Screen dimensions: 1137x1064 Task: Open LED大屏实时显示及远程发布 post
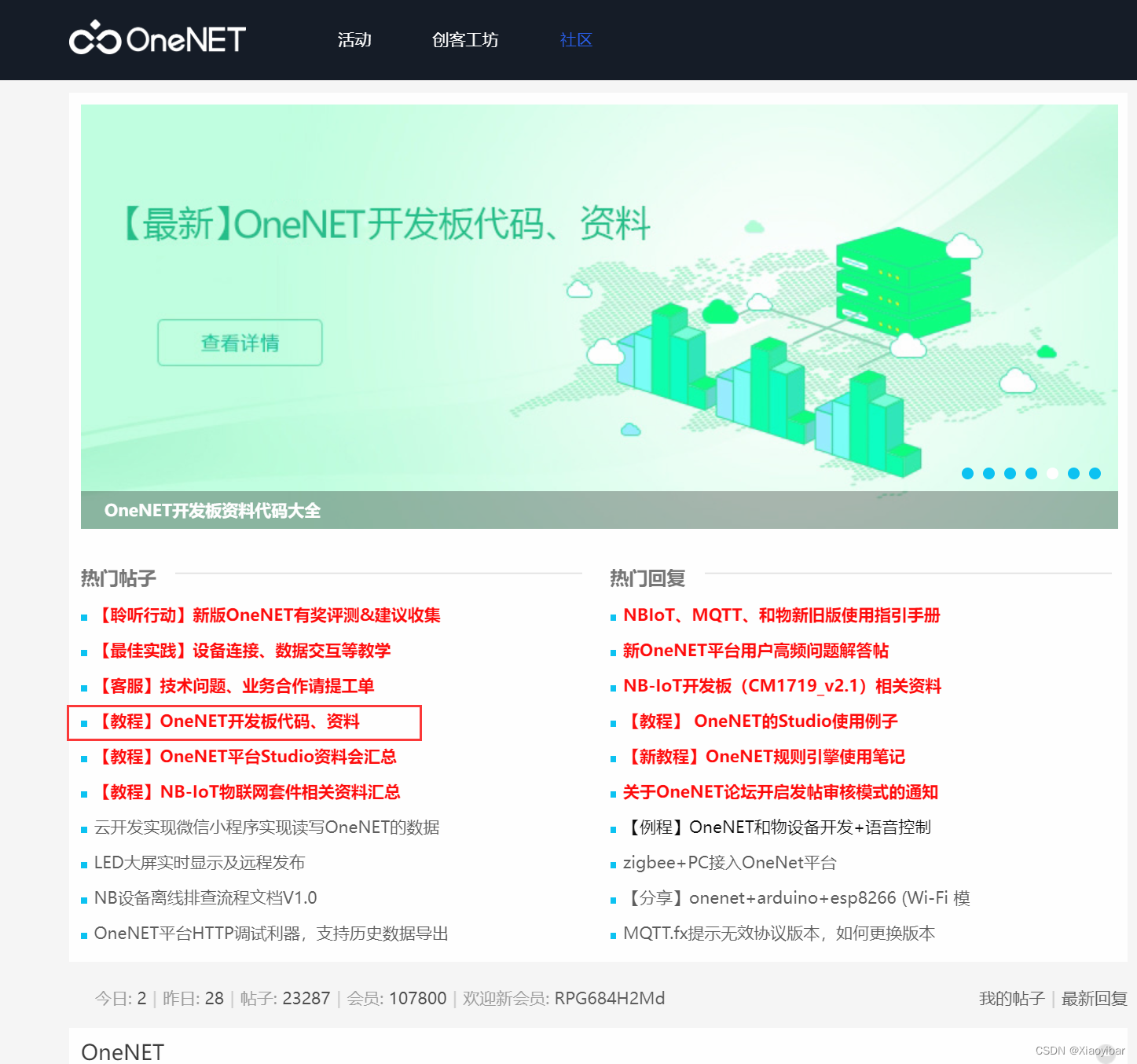click(200, 863)
